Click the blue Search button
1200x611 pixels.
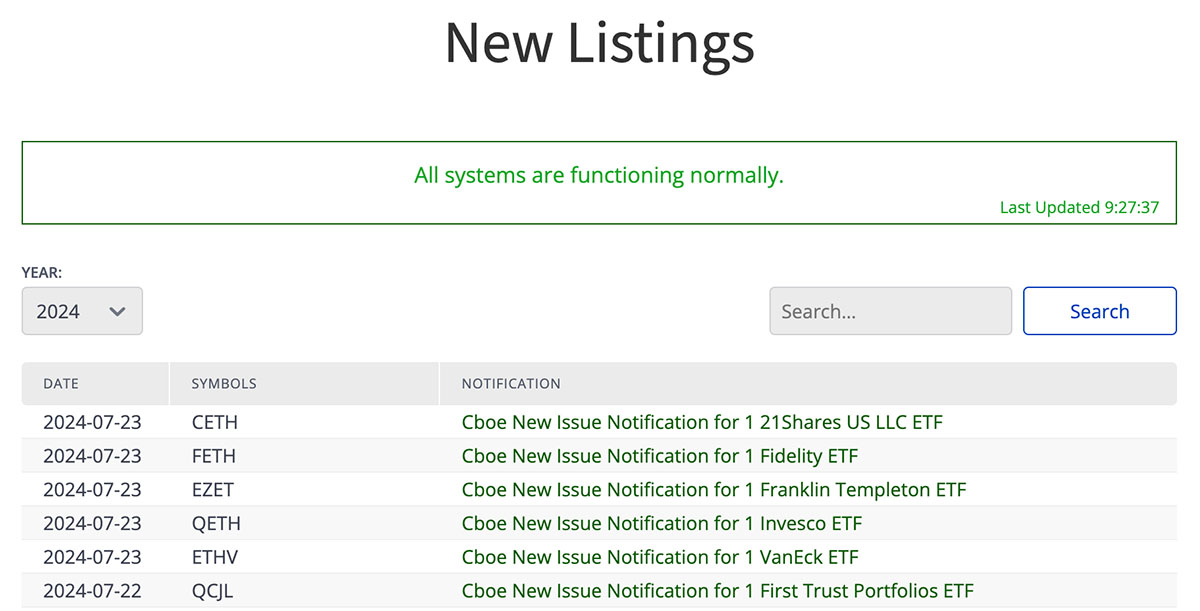coord(1100,311)
